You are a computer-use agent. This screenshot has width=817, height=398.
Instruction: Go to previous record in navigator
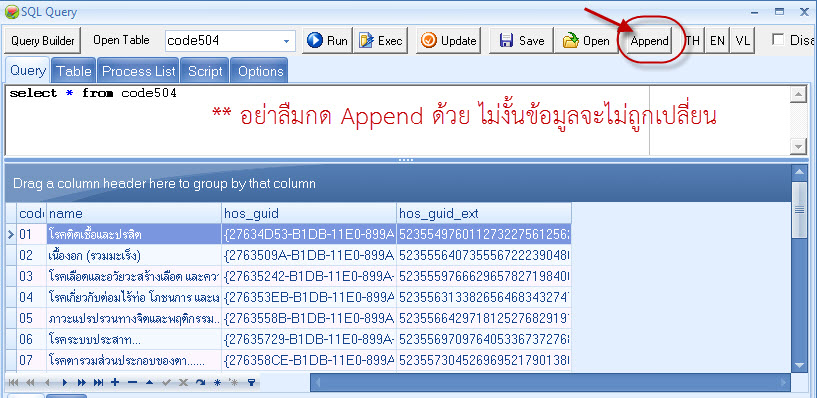pyautogui.click(x=47, y=382)
